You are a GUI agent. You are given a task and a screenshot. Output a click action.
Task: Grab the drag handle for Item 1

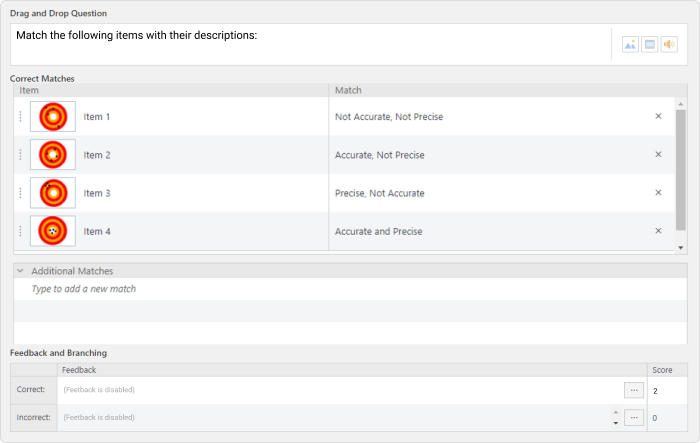click(21, 117)
